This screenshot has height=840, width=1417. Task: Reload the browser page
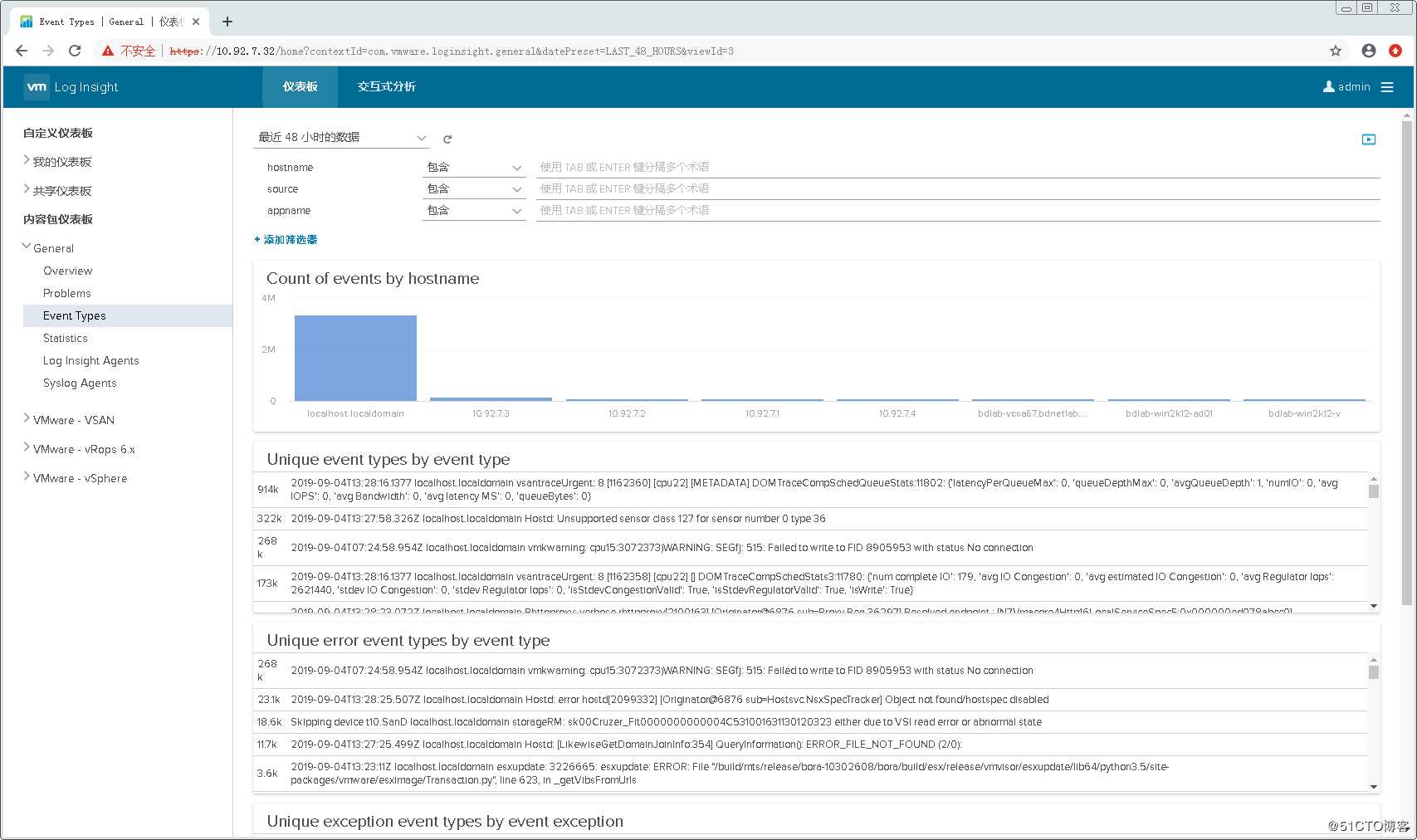[75, 51]
